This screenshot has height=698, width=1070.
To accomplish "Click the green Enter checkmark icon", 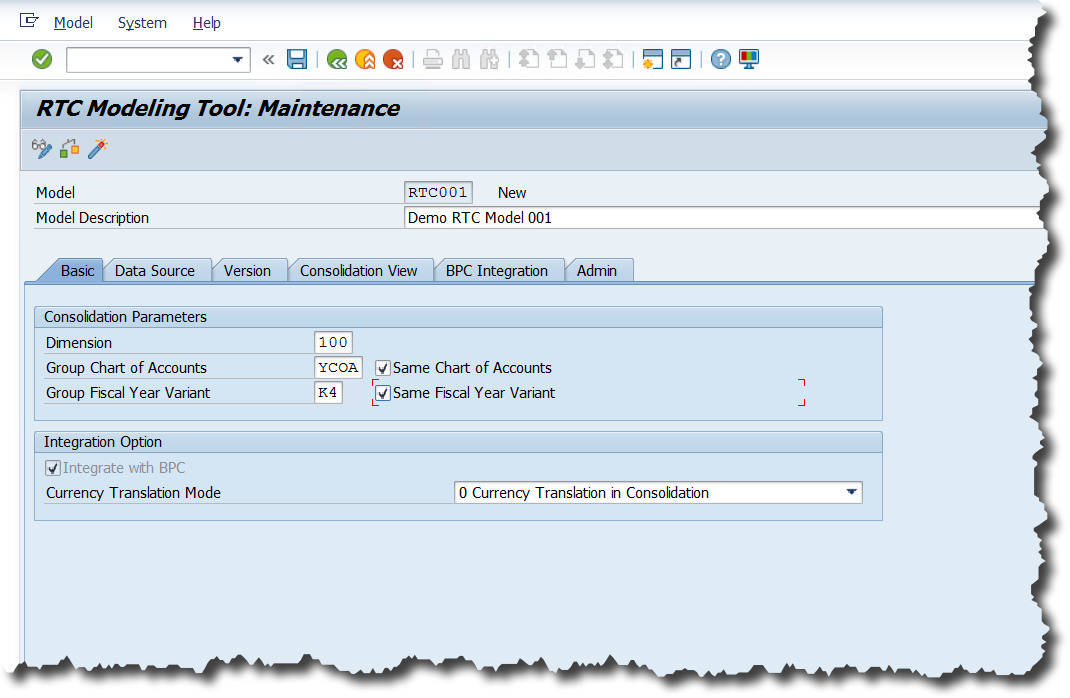I will [x=42, y=60].
